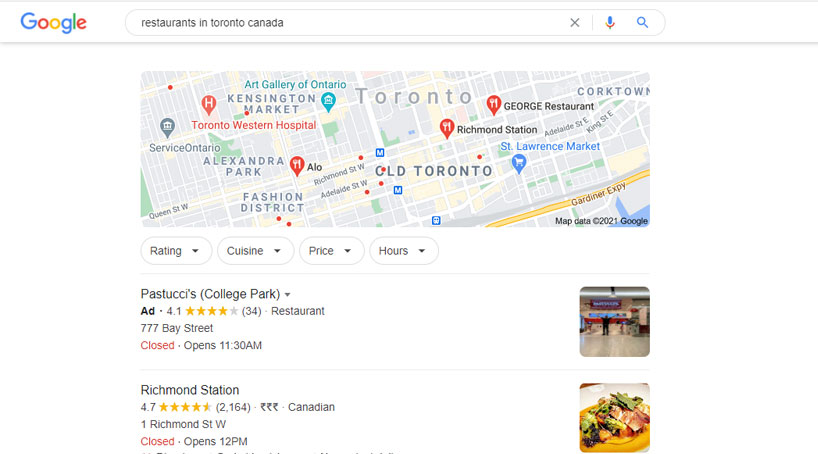This screenshot has height=454, width=818.
Task: Expand the Price filter dropdown
Action: pyautogui.click(x=331, y=251)
